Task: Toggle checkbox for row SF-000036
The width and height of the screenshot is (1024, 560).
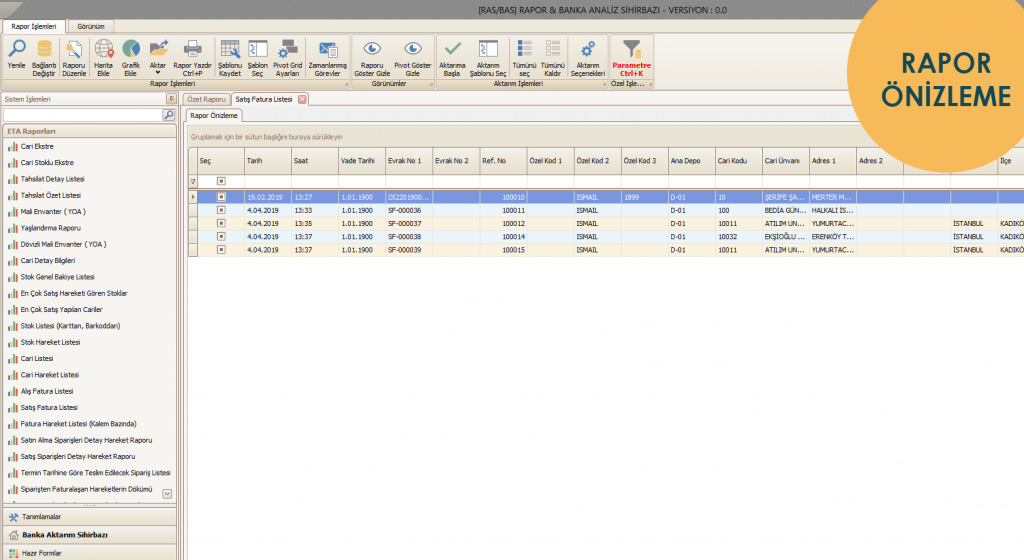Action: (x=221, y=210)
